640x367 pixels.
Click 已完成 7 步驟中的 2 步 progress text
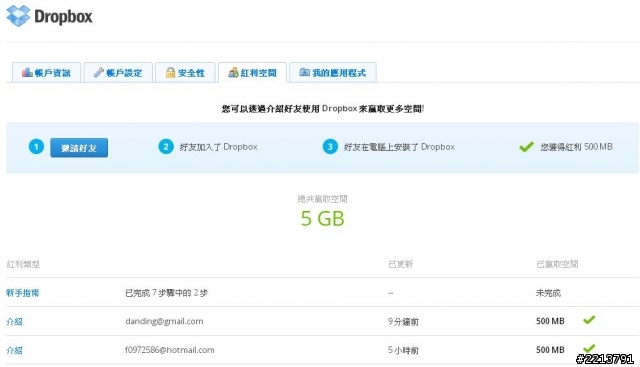[x=166, y=293]
